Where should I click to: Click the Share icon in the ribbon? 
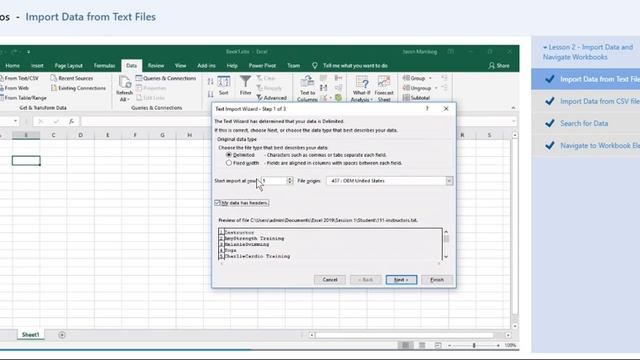pyautogui.click(x=491, y=65)
